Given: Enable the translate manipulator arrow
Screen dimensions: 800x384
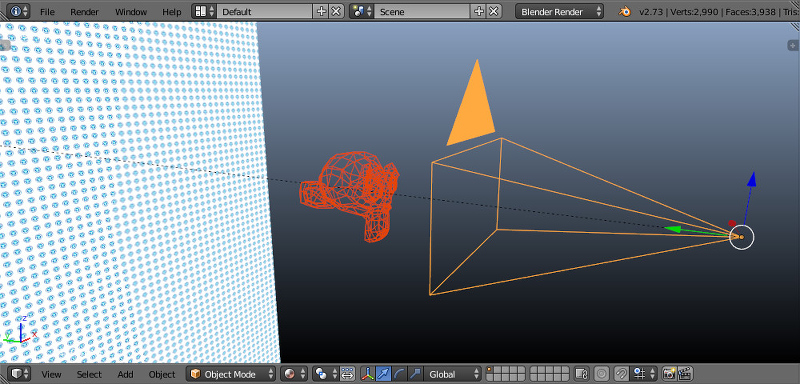Looking at the screenshot, I should [383, 374].
